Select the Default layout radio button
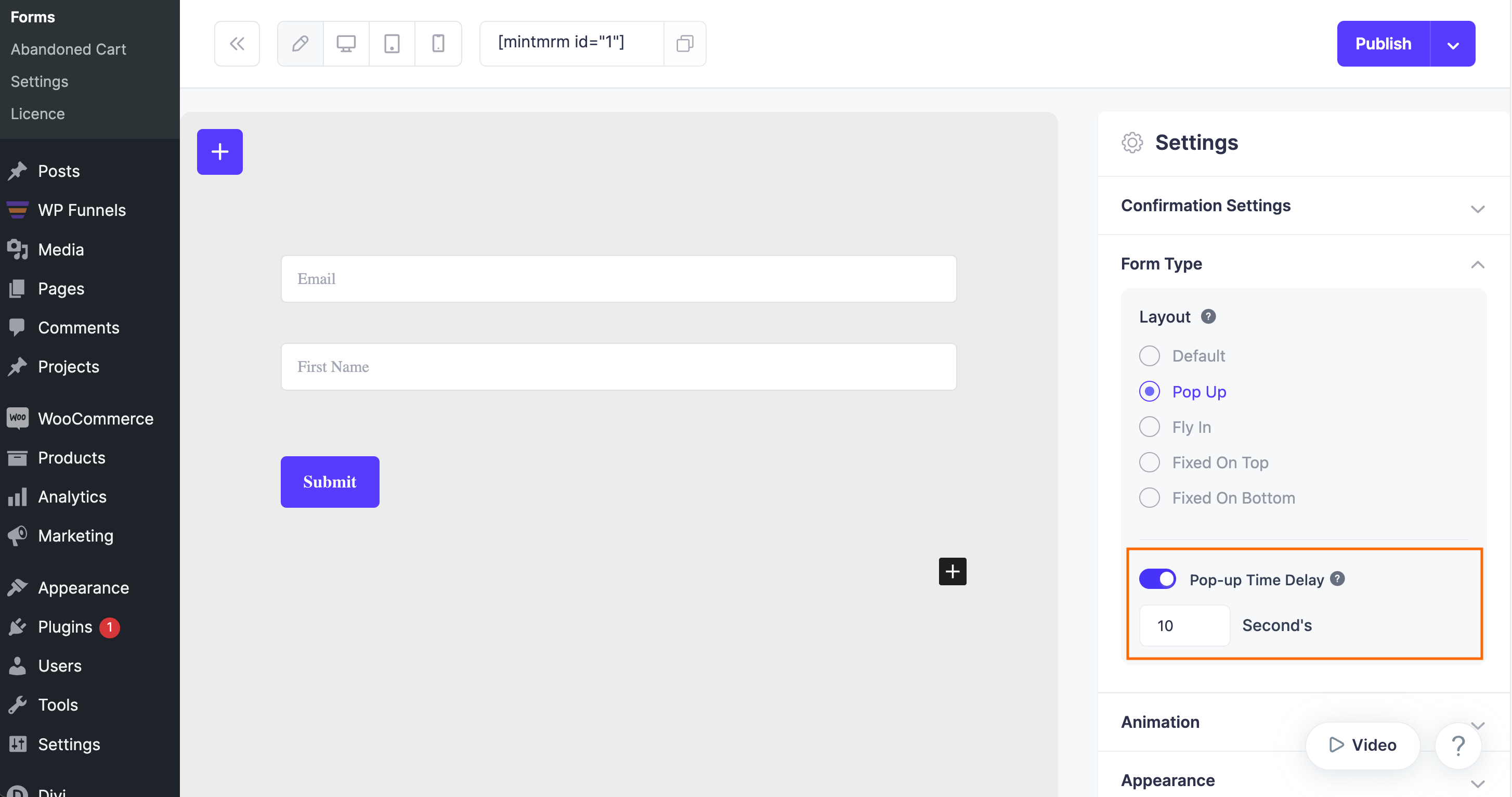Viewport: 1512px width, 797px height. (x=1150, y=356)
